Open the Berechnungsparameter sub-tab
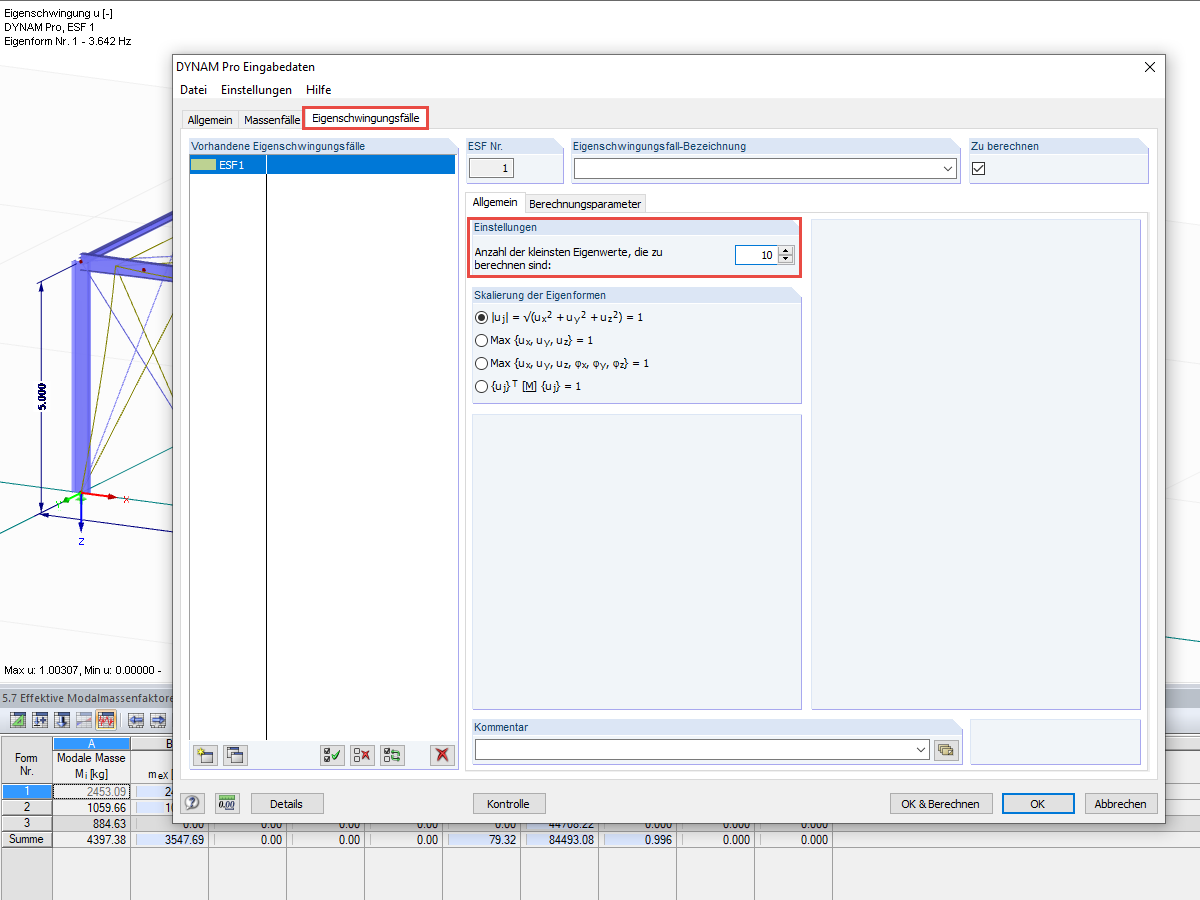This screenshot has width=1200, height=900. 585,204
